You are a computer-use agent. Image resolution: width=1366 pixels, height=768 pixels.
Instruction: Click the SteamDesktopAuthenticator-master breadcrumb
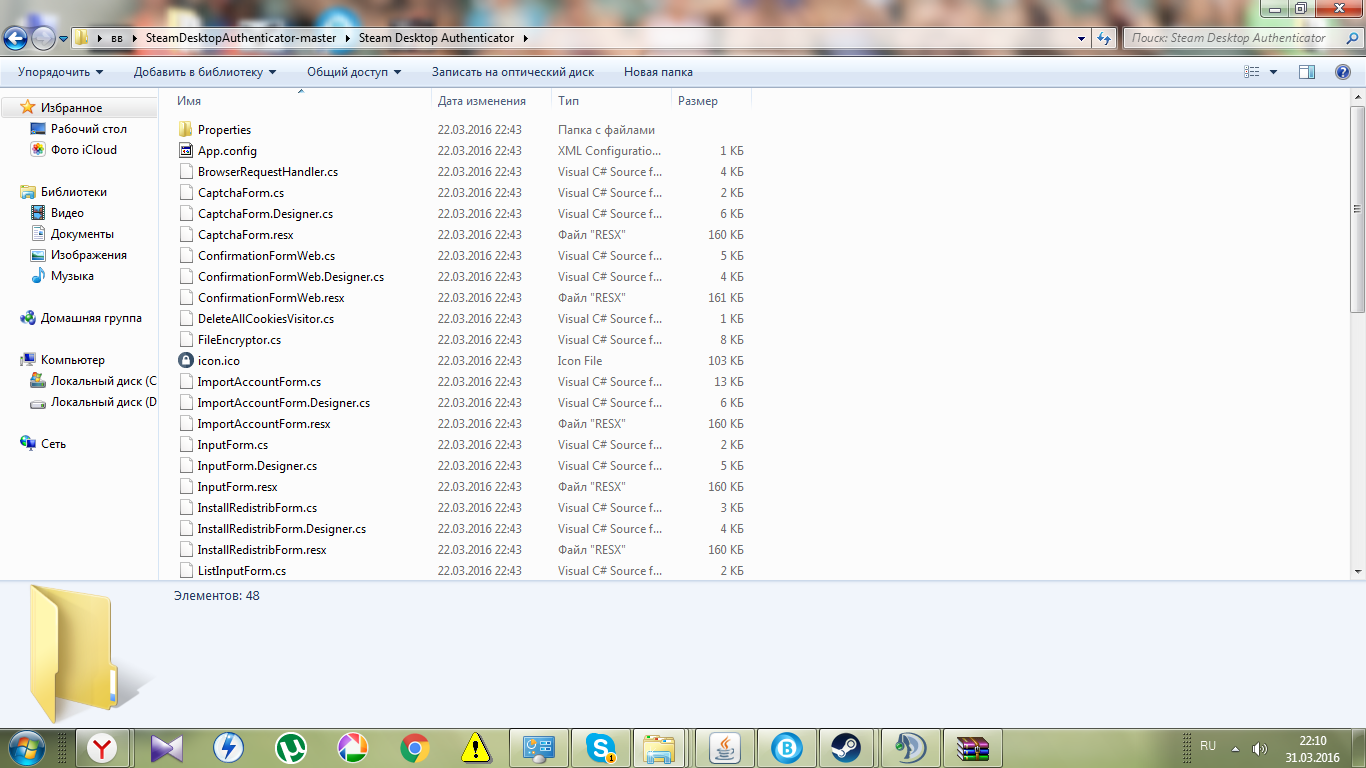pyautogui.click(x=241, y=38)
